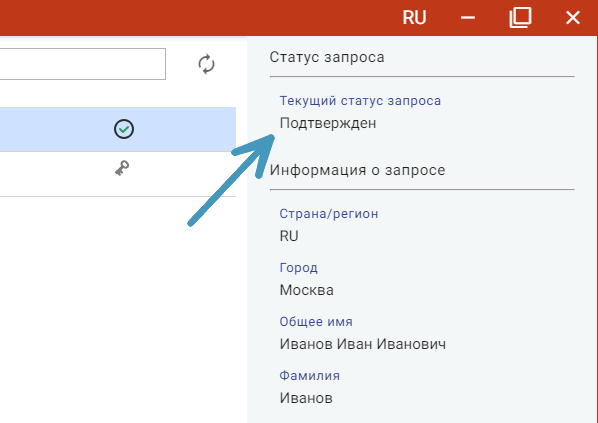Viewport: 598px width, 423px height.
Task: Select the Иванов Иван Иванович value
Action: 363,344
